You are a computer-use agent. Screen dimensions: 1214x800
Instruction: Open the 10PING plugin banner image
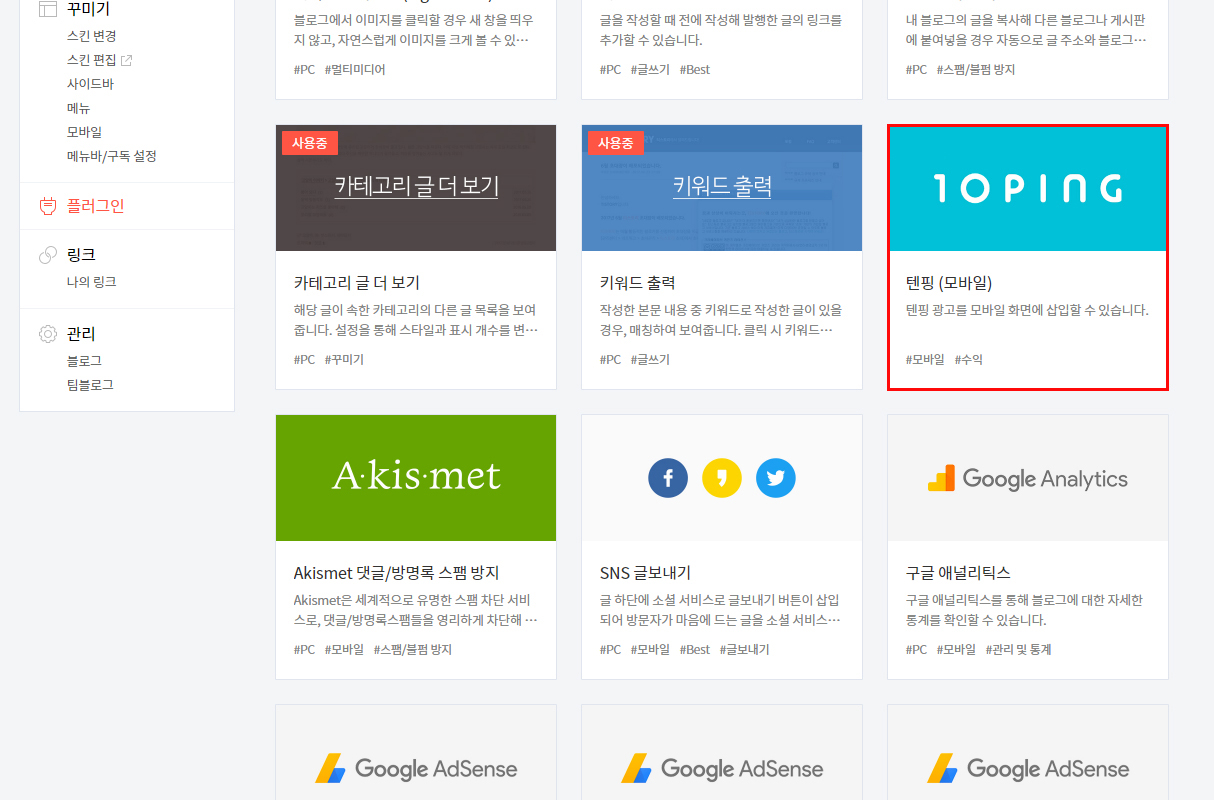pos(1028,188)
